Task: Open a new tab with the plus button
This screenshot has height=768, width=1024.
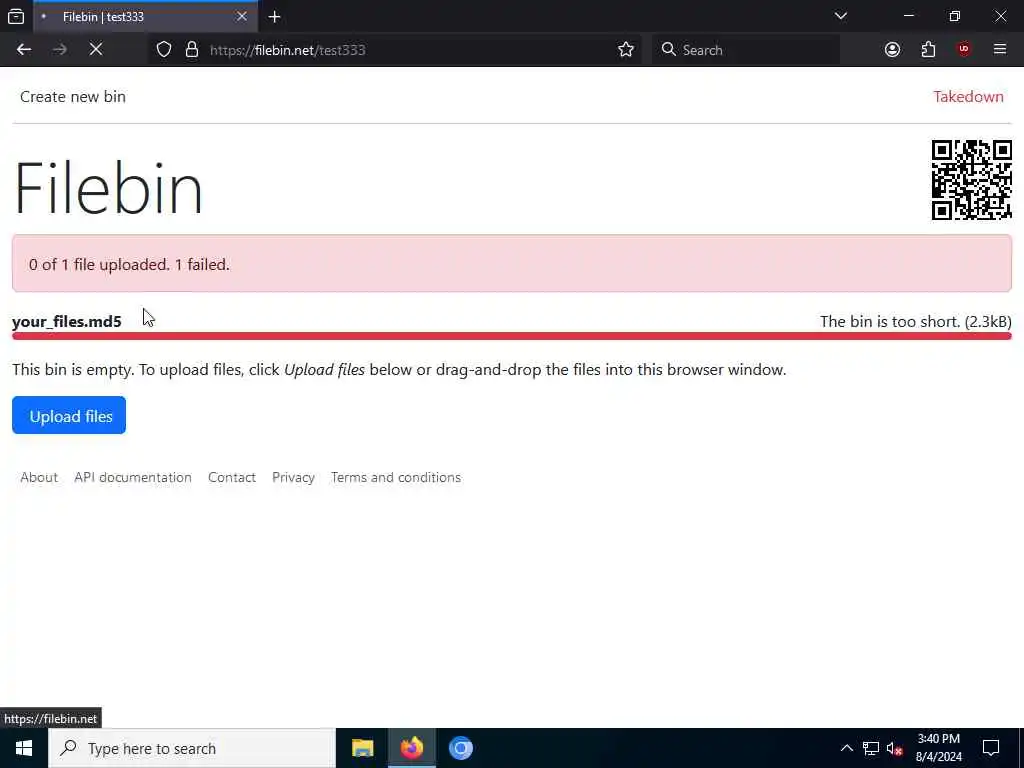Action: [x=274, y=17]
